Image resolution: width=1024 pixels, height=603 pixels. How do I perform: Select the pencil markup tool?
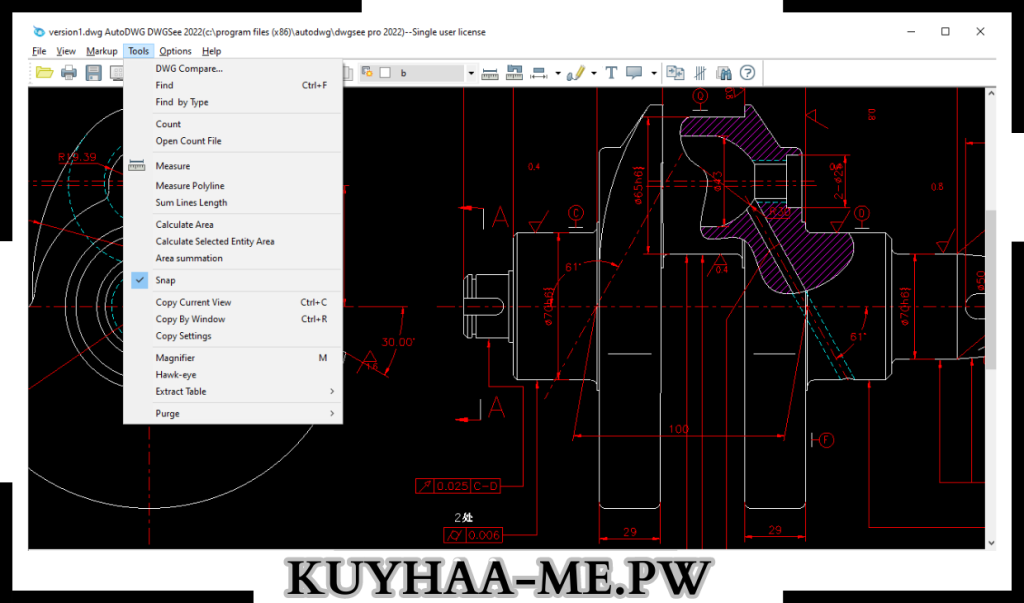click(575, 73)
